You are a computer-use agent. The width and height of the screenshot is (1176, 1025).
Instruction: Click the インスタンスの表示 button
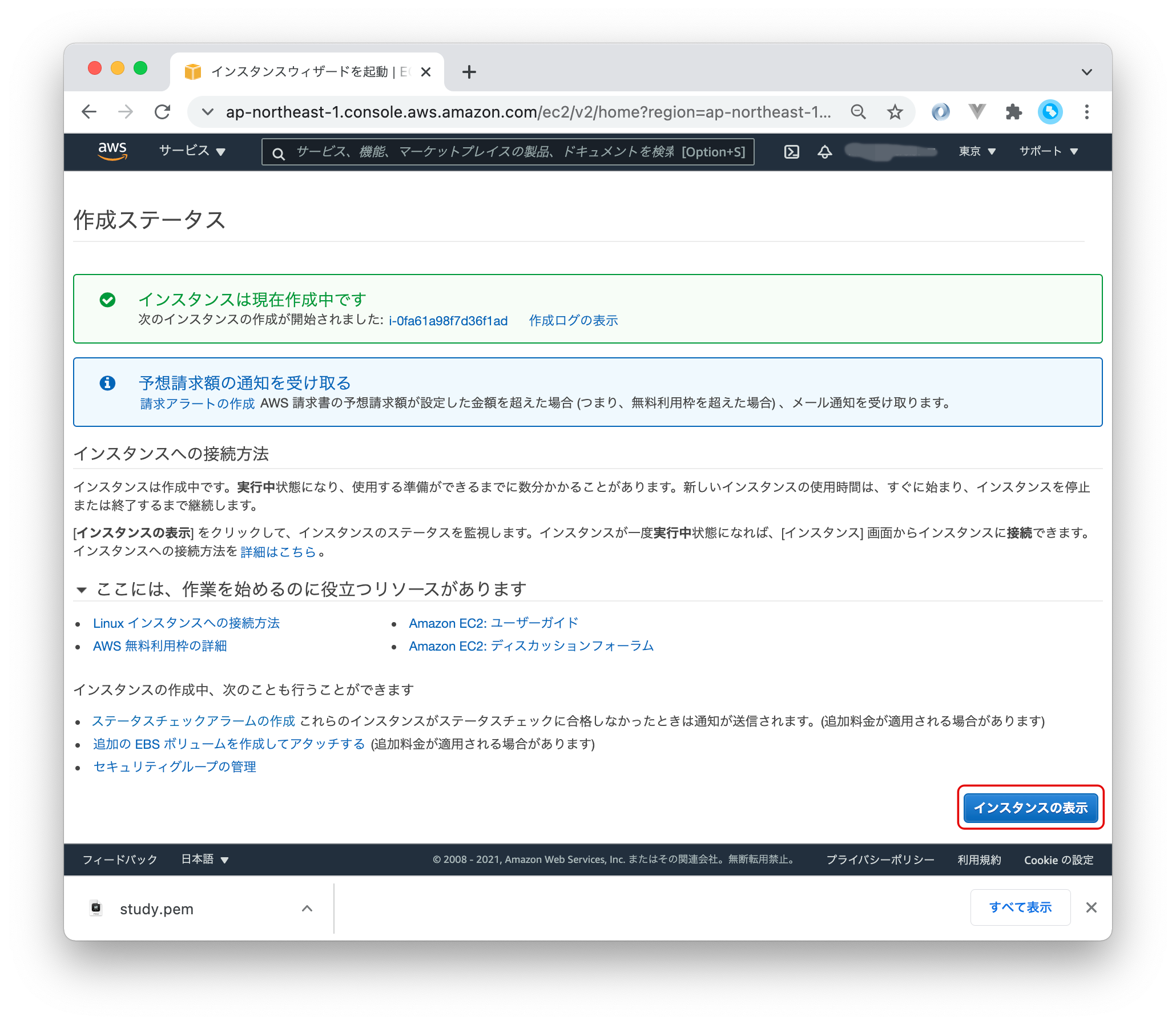coord(1030,808)
